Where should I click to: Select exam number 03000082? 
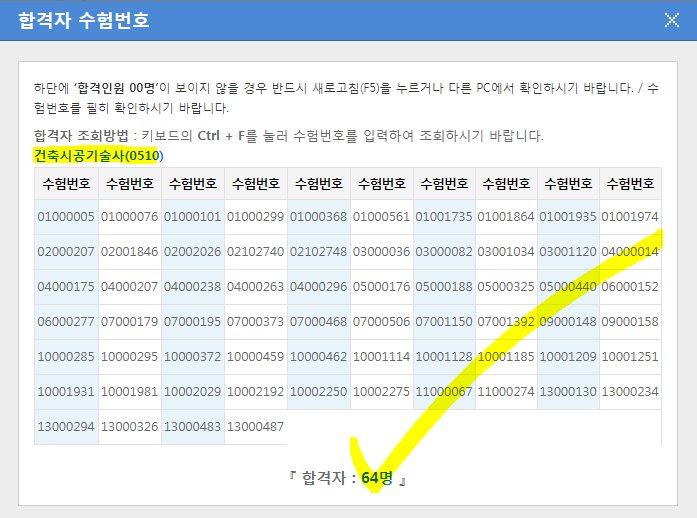(444, 252)
